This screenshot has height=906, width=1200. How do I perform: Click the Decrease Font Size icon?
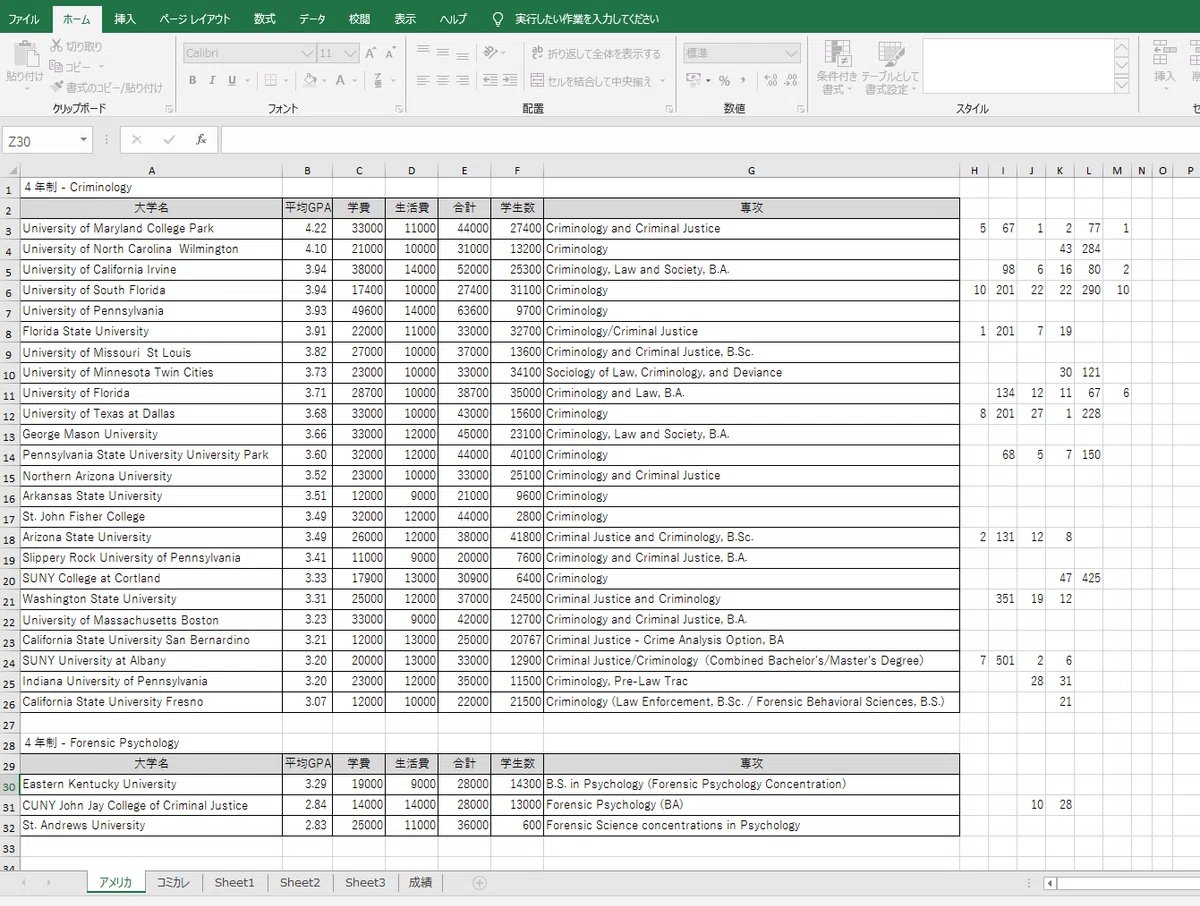(x=391, y=53)
